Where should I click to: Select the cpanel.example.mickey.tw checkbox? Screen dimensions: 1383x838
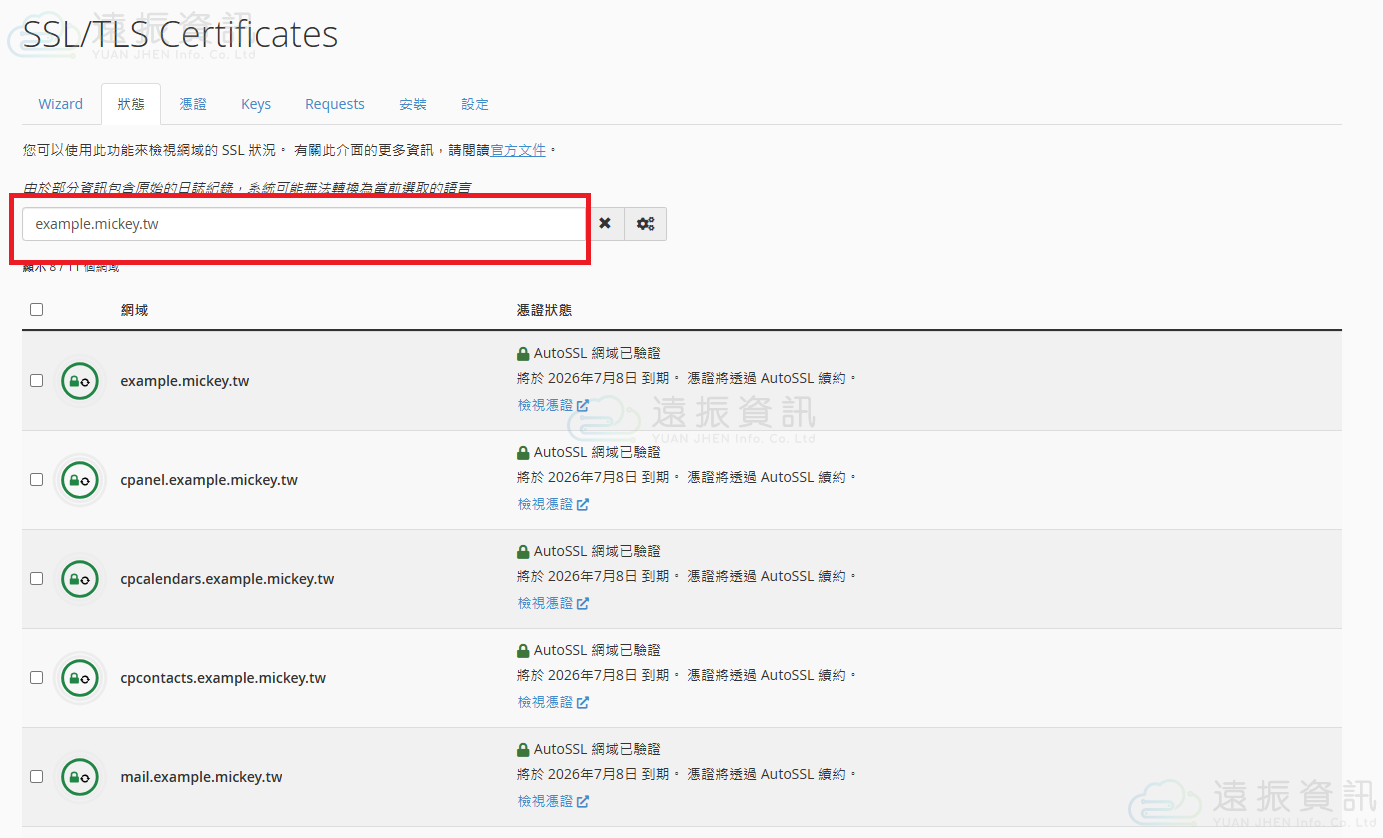37,480
